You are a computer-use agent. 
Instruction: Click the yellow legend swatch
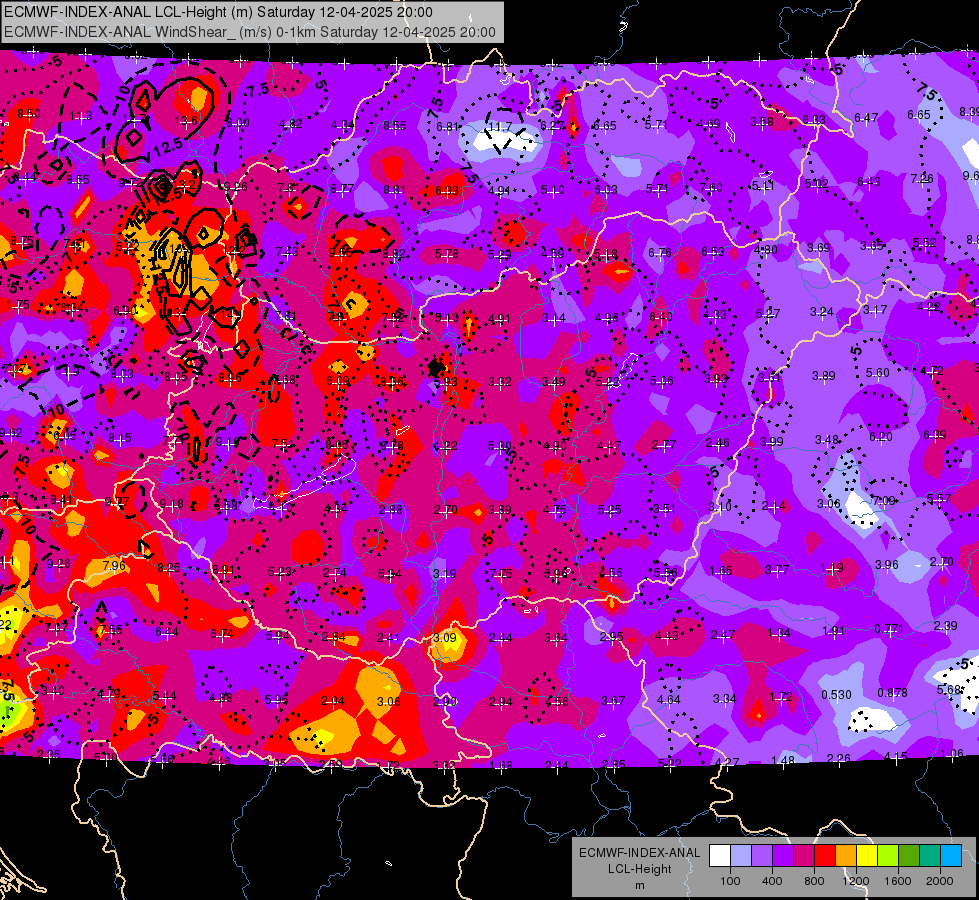[x=867, y=855]
